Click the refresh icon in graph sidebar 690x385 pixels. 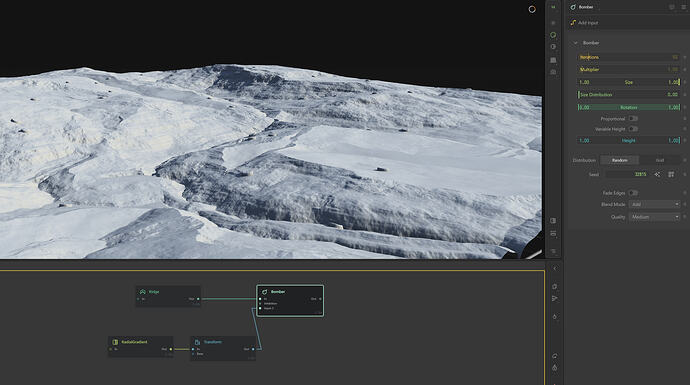(554, 356)
